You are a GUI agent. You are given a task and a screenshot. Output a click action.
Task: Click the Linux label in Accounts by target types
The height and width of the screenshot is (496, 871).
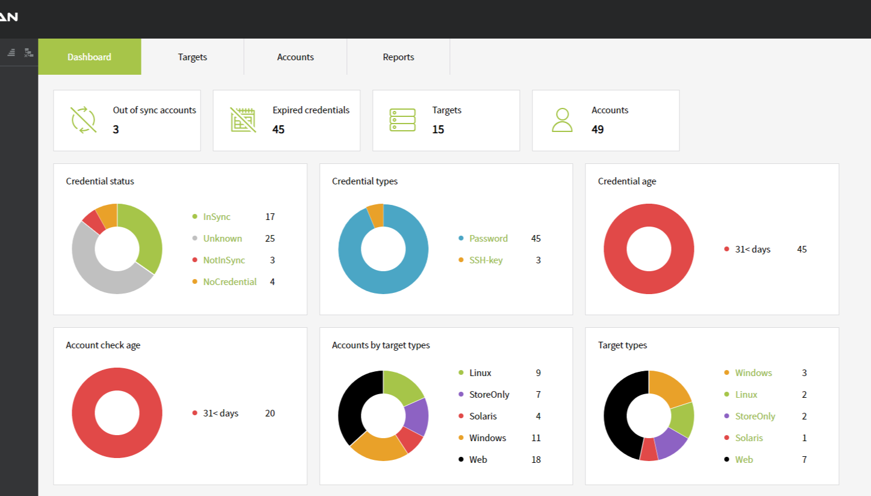(480, 373)
